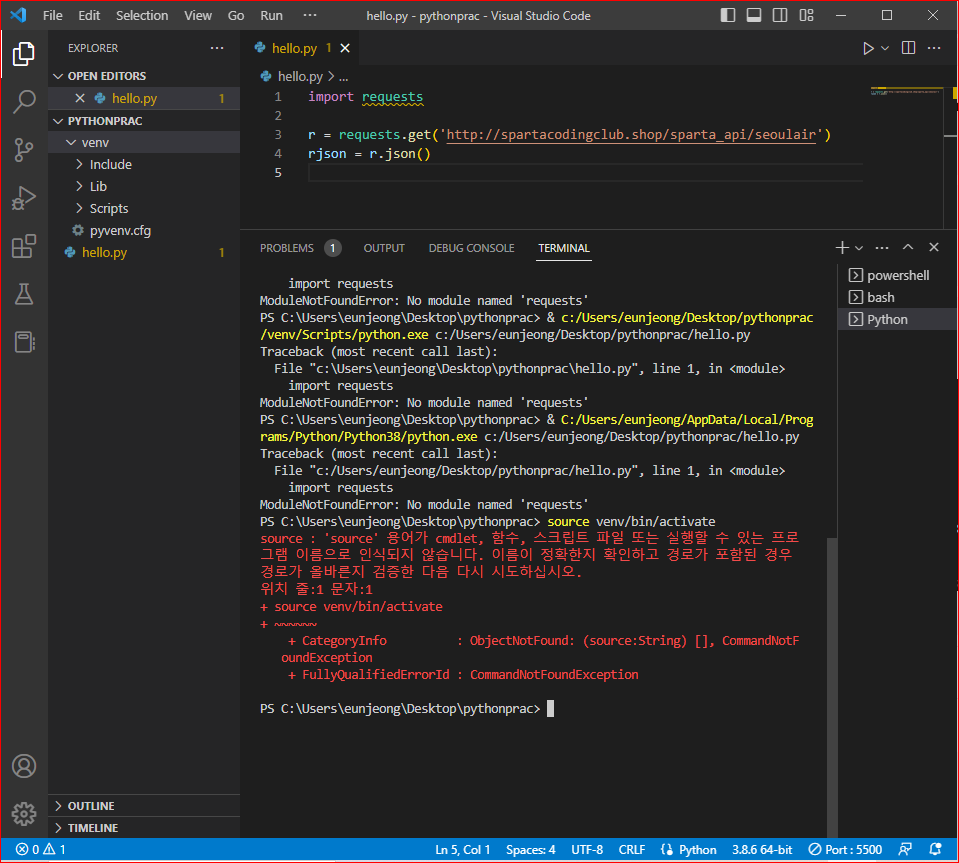Click Ln 5, Col 1 in status bar
959x863 pixels.
462,850
